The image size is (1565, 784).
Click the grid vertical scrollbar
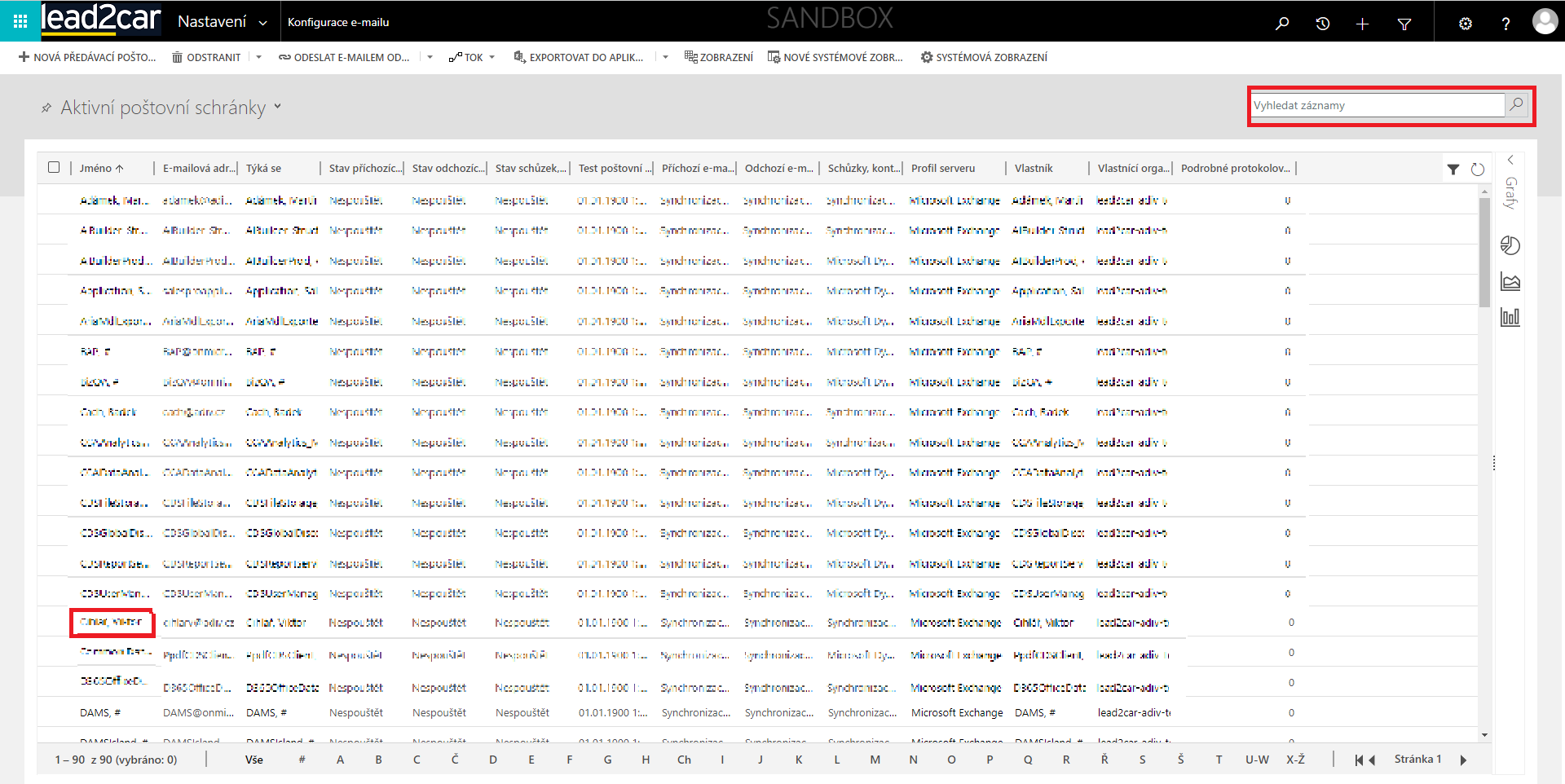click(1484, 456)
